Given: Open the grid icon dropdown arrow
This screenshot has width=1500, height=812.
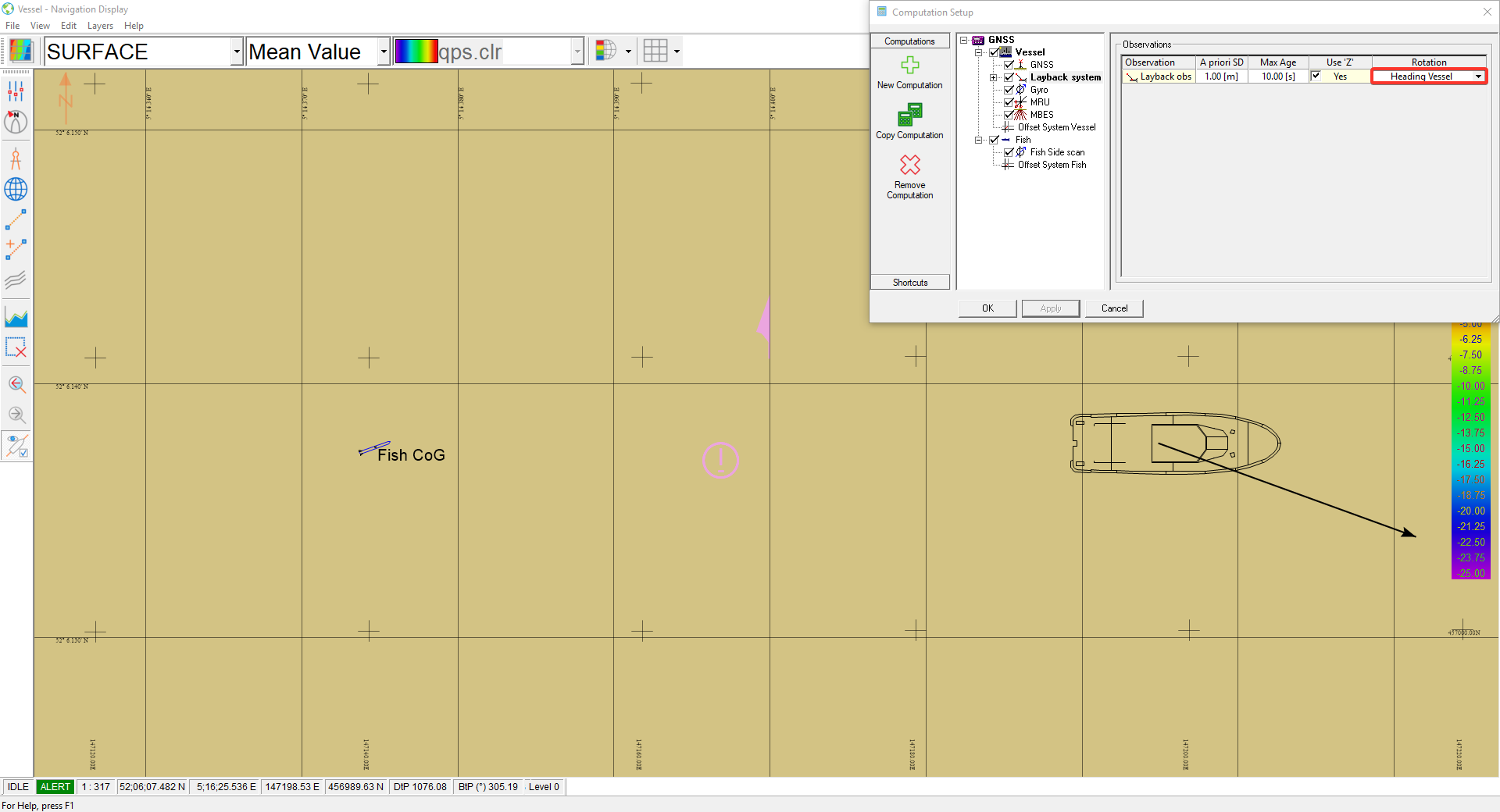Looking at the screenshot, I should 677,52.
